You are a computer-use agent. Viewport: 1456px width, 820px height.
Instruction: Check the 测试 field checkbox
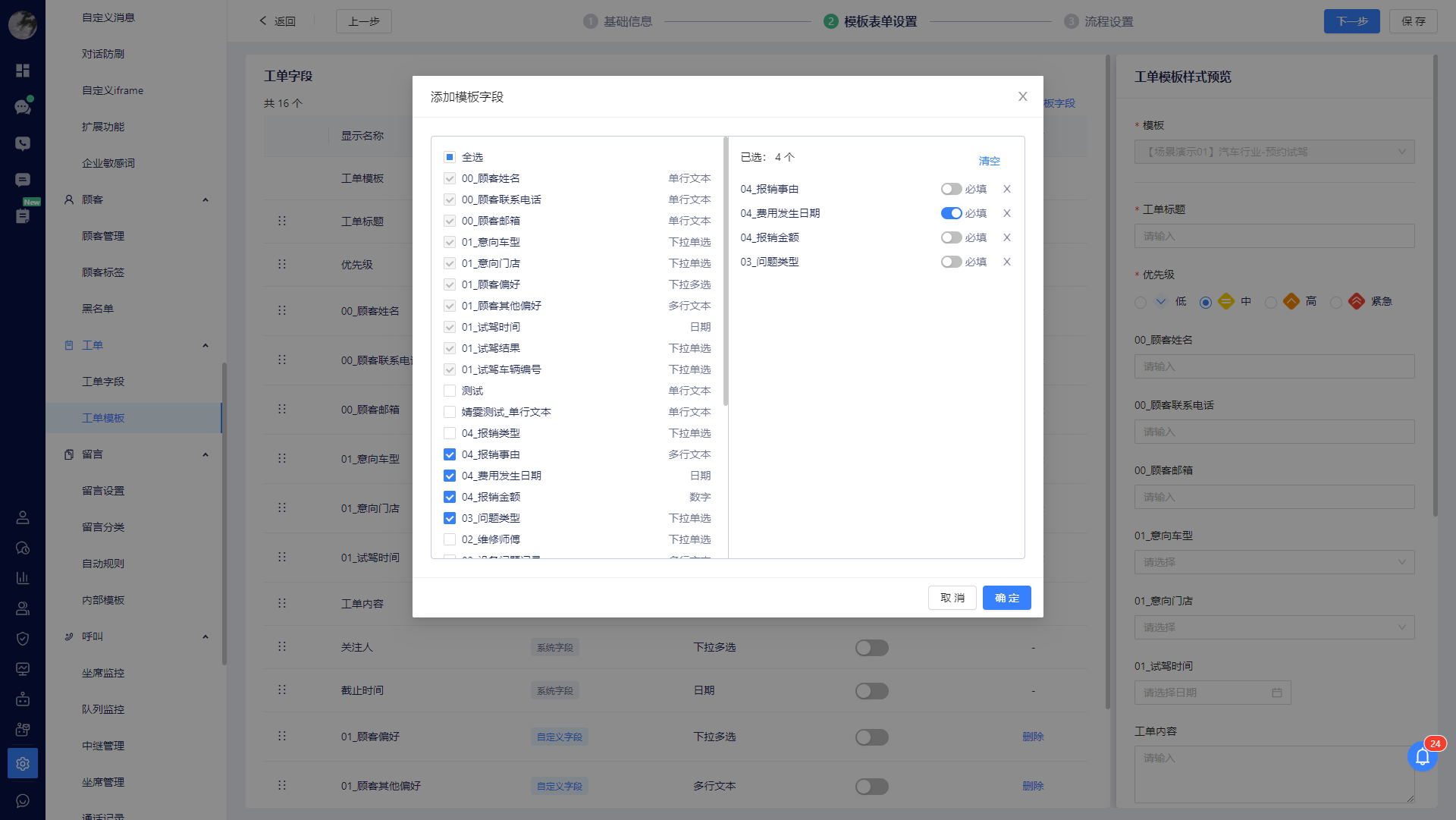[450, 391]
